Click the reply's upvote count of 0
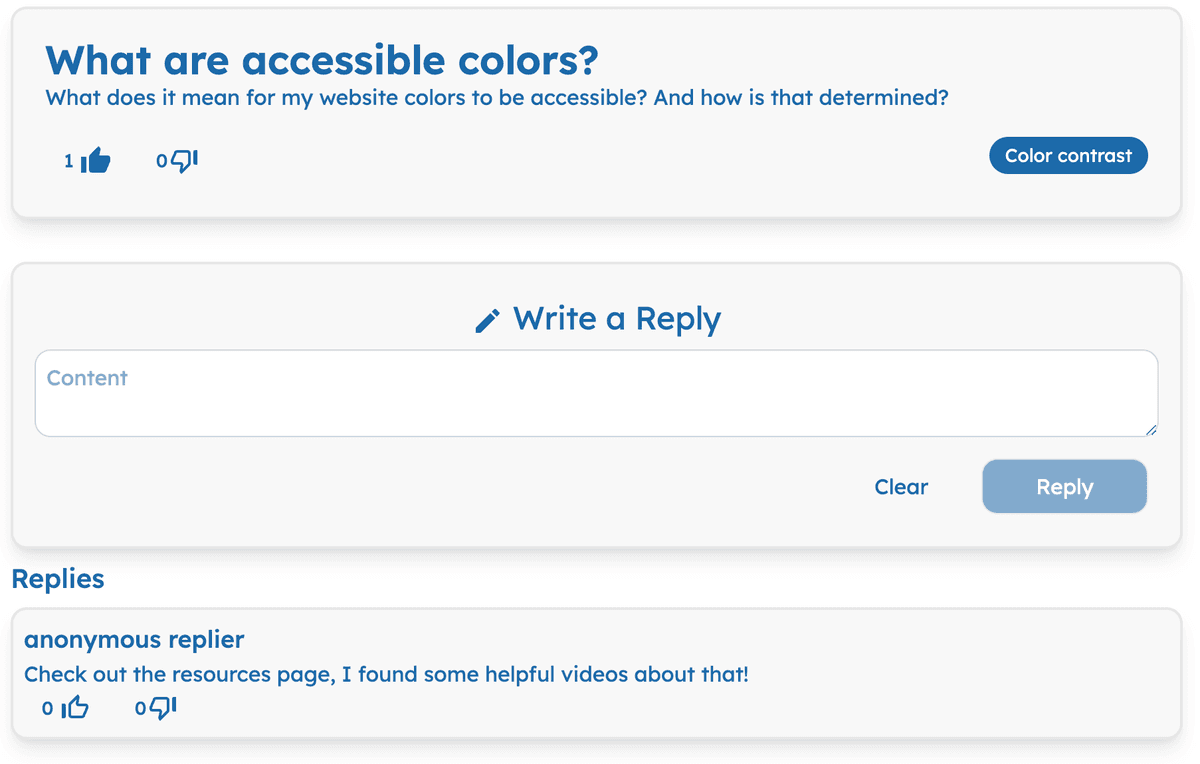Viewport: 1200px width, 764px height. (x=47, y=709)
